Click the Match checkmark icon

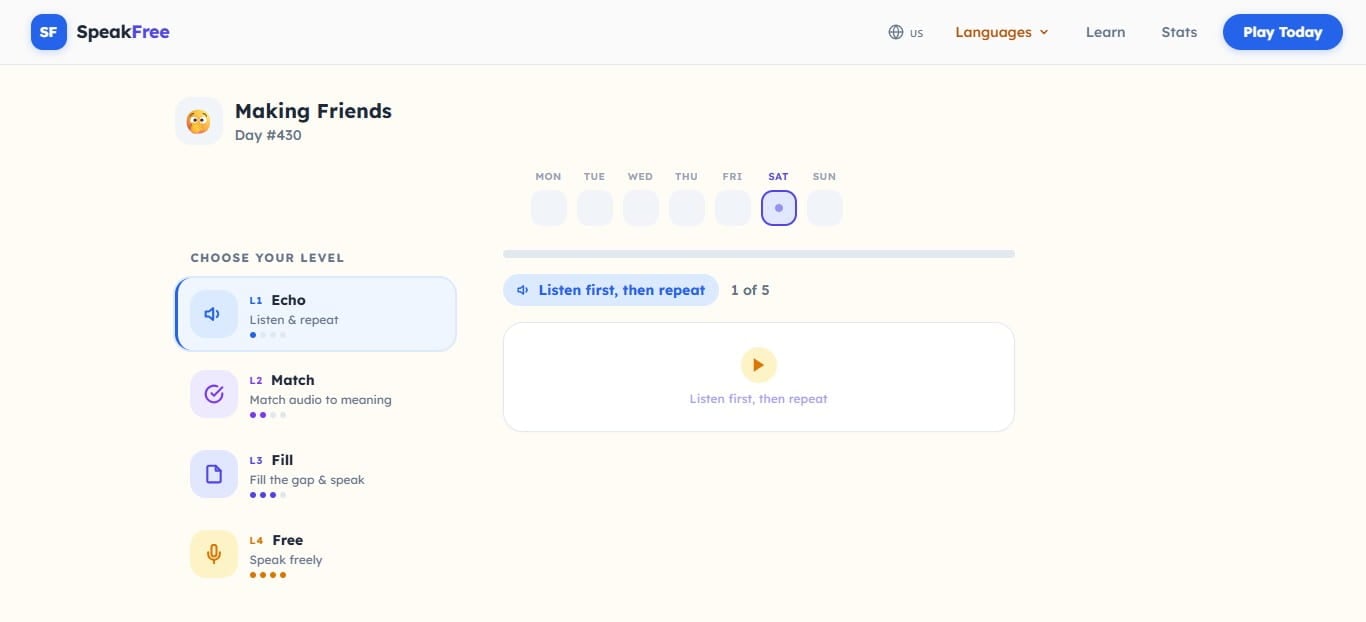point(213,394)
